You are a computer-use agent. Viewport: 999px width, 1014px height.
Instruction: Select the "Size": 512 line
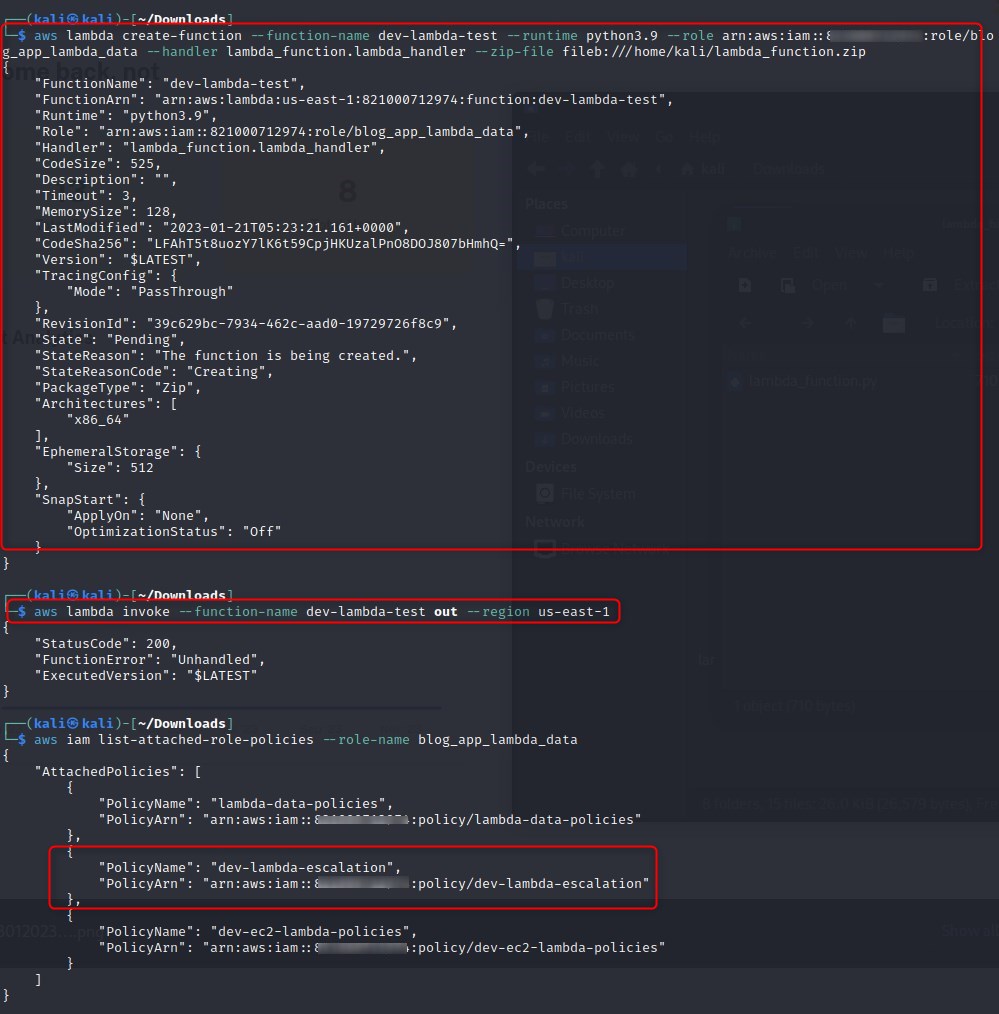point(109,468)
